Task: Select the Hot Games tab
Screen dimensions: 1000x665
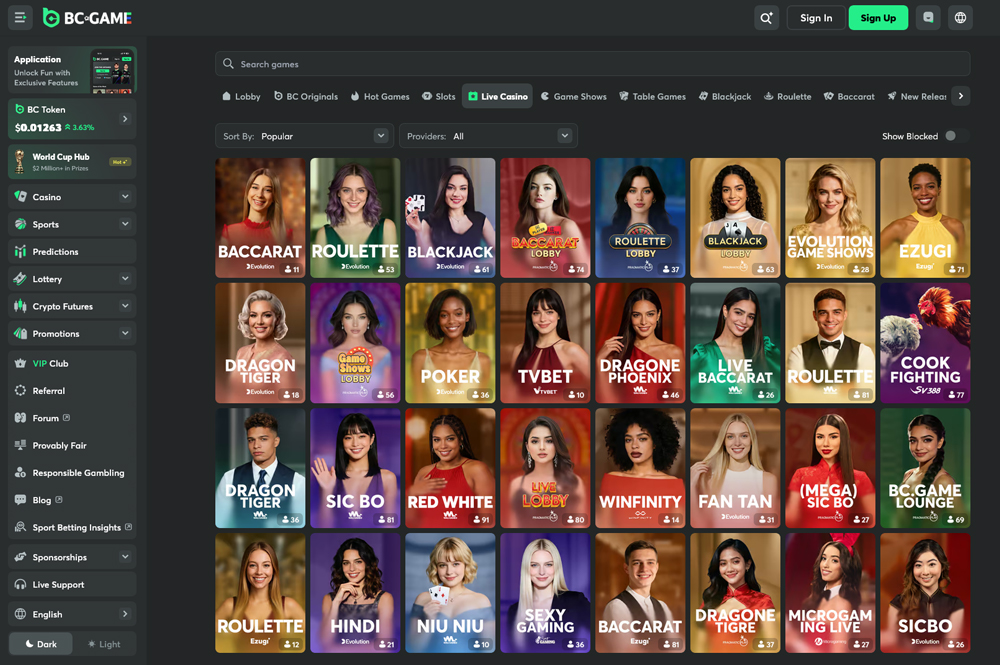Action: [x=380, y=96]
